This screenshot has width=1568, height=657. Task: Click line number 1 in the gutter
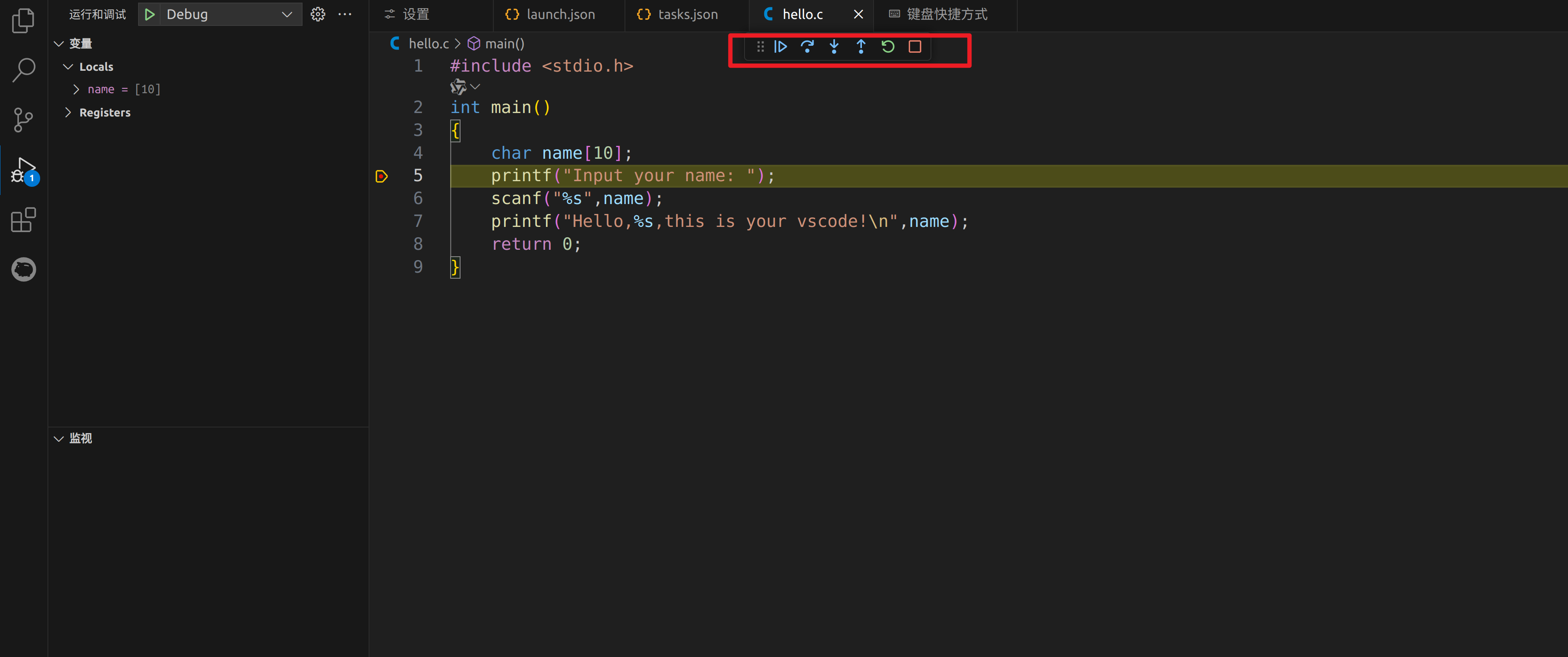417,66
